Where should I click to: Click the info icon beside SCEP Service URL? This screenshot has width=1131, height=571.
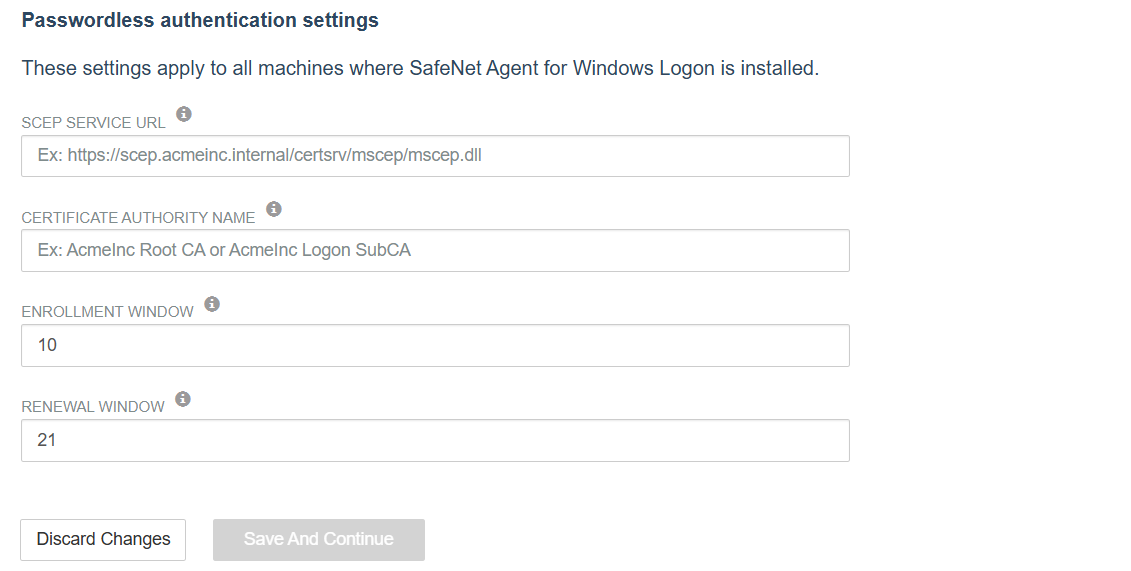[x=184, y=114]
